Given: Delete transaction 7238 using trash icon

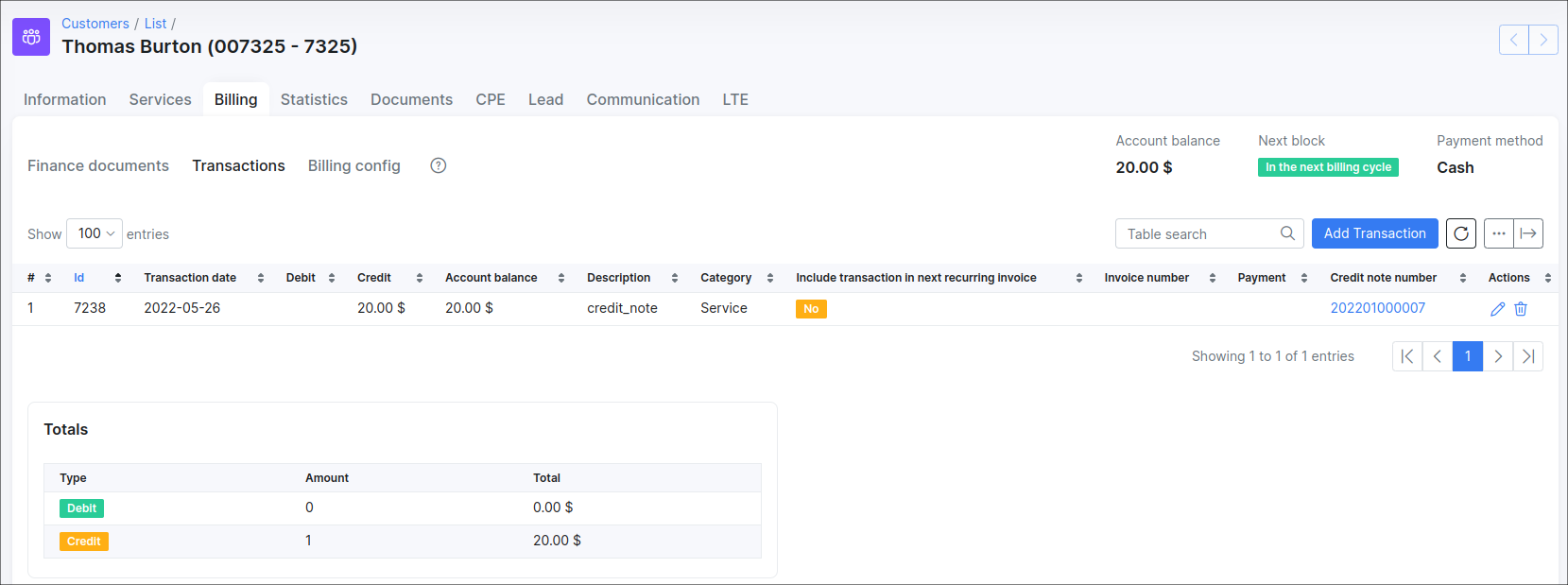Looking at the screenshot, I should coord(1521,309).
